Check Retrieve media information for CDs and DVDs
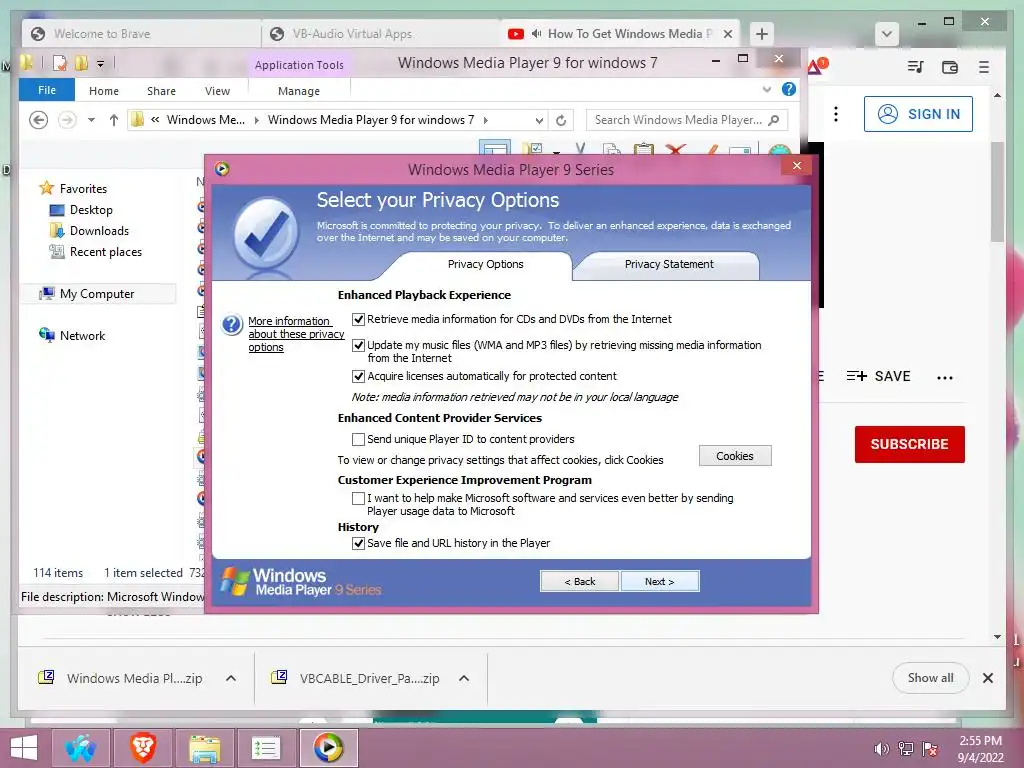The image size is (1024, 768). [358, 319]
